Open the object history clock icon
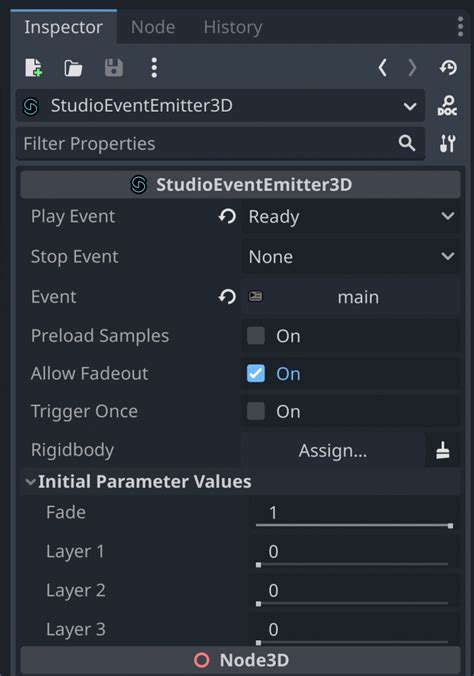474x676 pixels. point(448,68)
